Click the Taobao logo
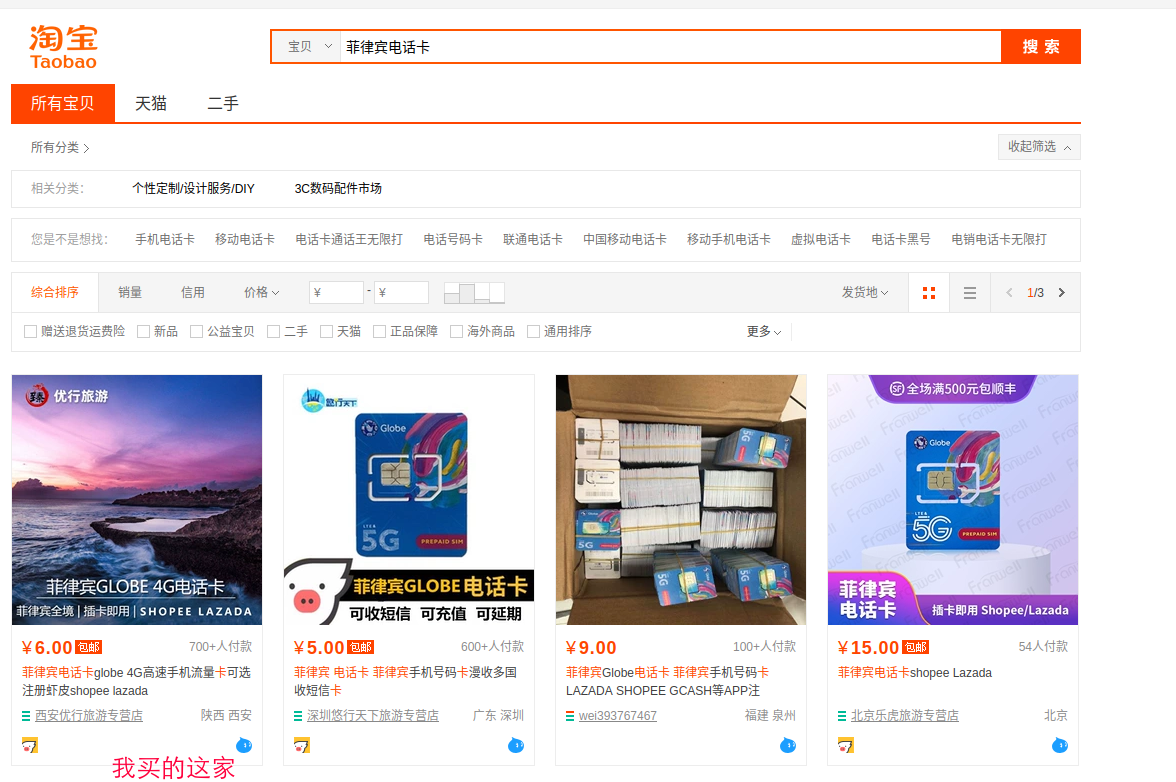This screenshot has height=782, width=1176. [64, 47]
